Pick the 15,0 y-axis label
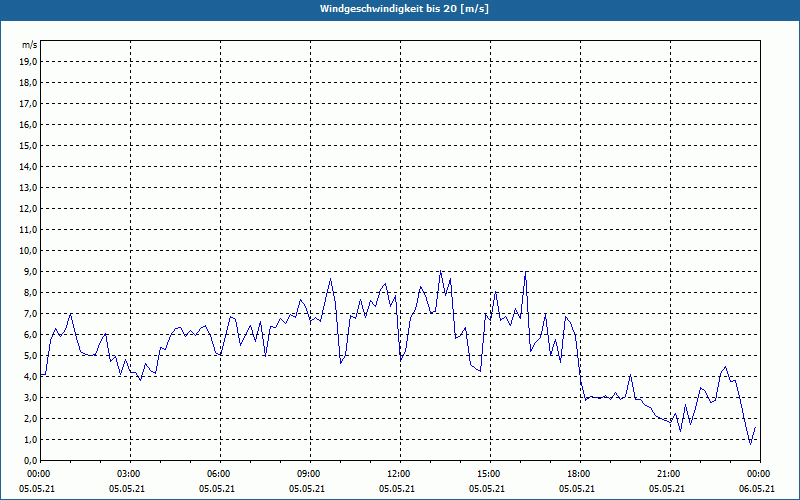 28,145
